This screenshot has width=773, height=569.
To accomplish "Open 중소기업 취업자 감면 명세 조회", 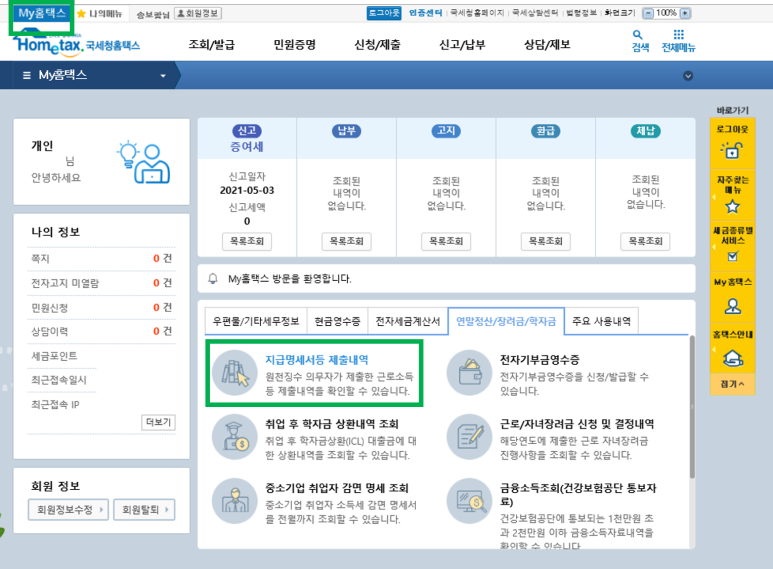I will tap(337, 488).
